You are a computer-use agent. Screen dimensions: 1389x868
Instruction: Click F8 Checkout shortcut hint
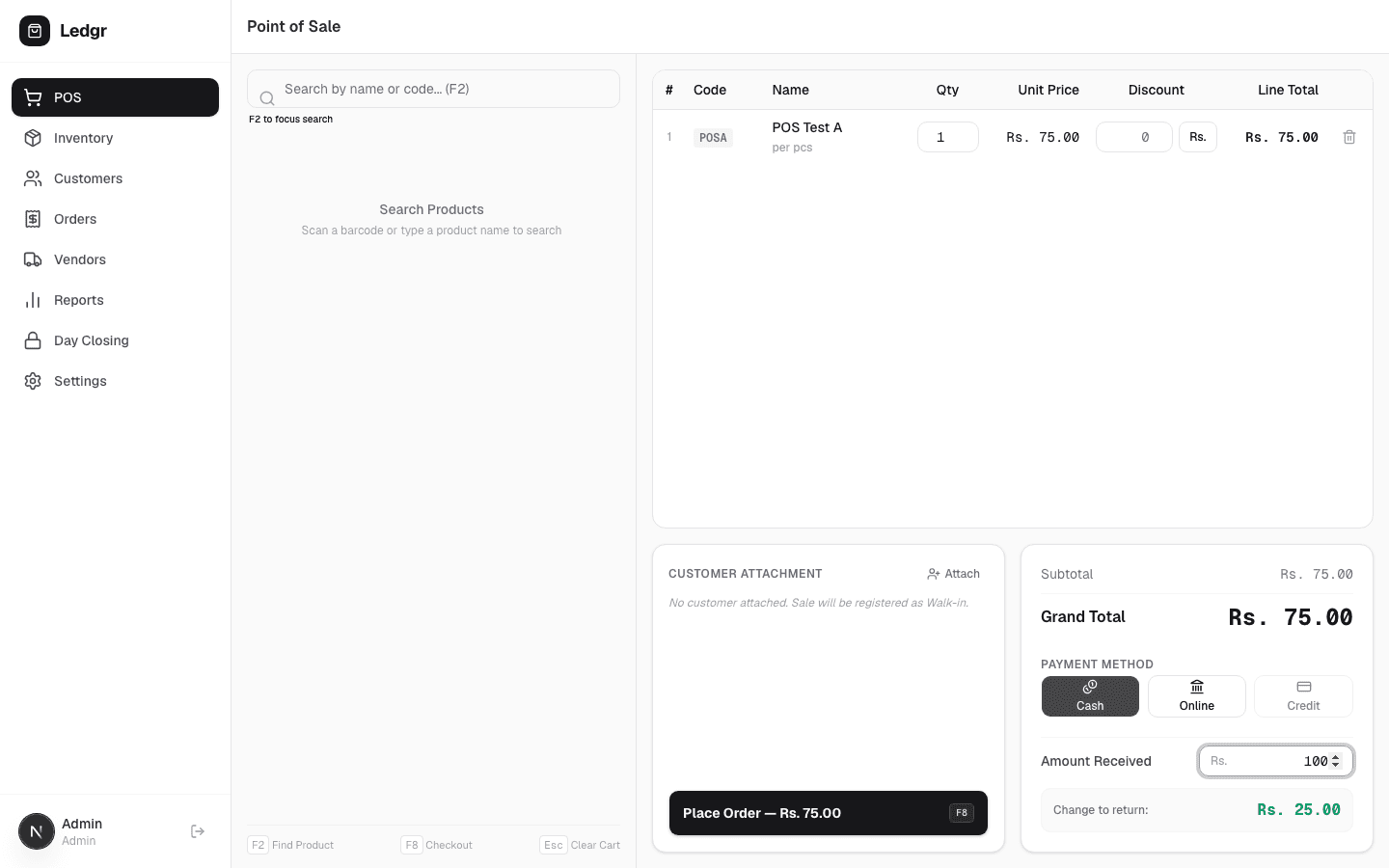pyautogui.click(x=437, y=845)
